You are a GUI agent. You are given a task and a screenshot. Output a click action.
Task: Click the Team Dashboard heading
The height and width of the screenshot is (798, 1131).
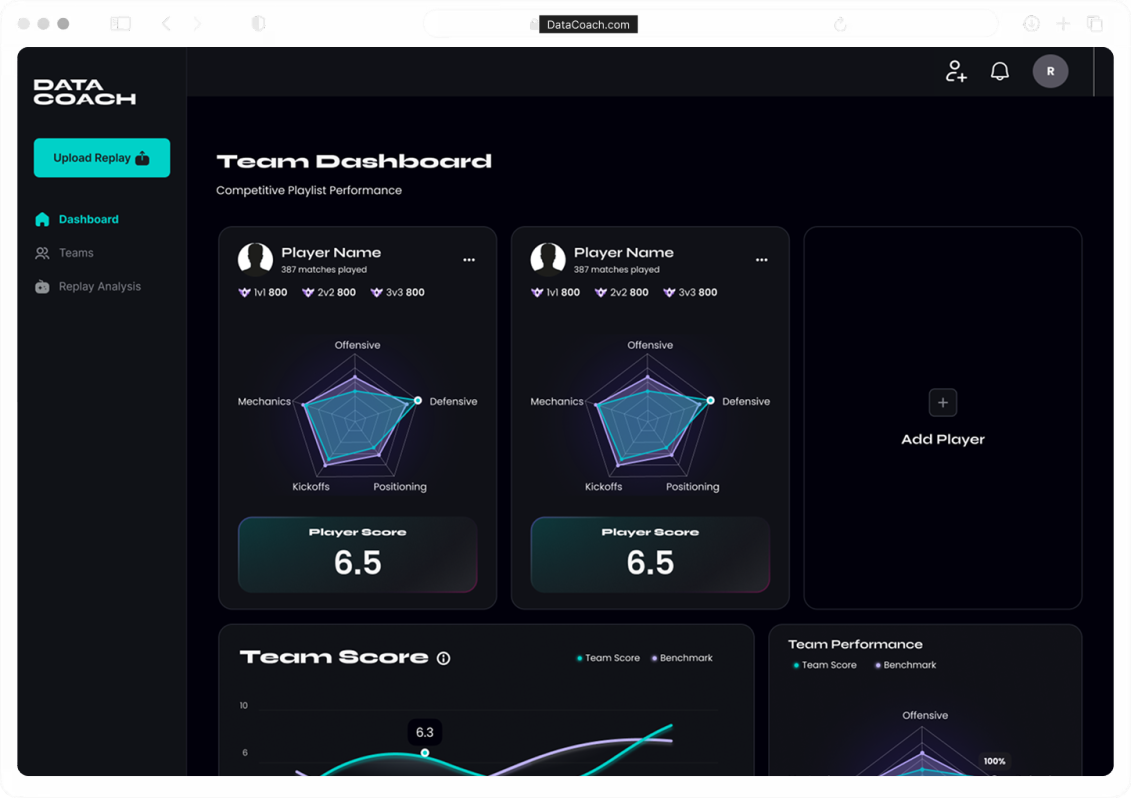tap(354, 161)
